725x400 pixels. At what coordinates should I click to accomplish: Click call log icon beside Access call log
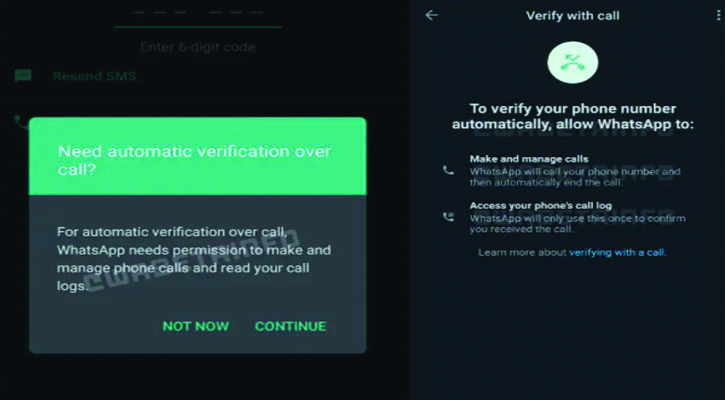click(448, 217)
